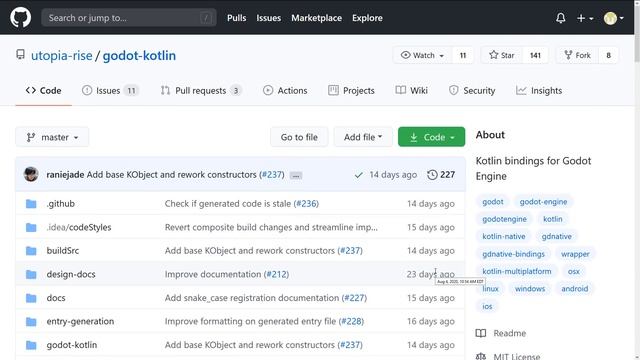640x360 pixels.
Task: Open the docs folder
Action: pos(56,298)
